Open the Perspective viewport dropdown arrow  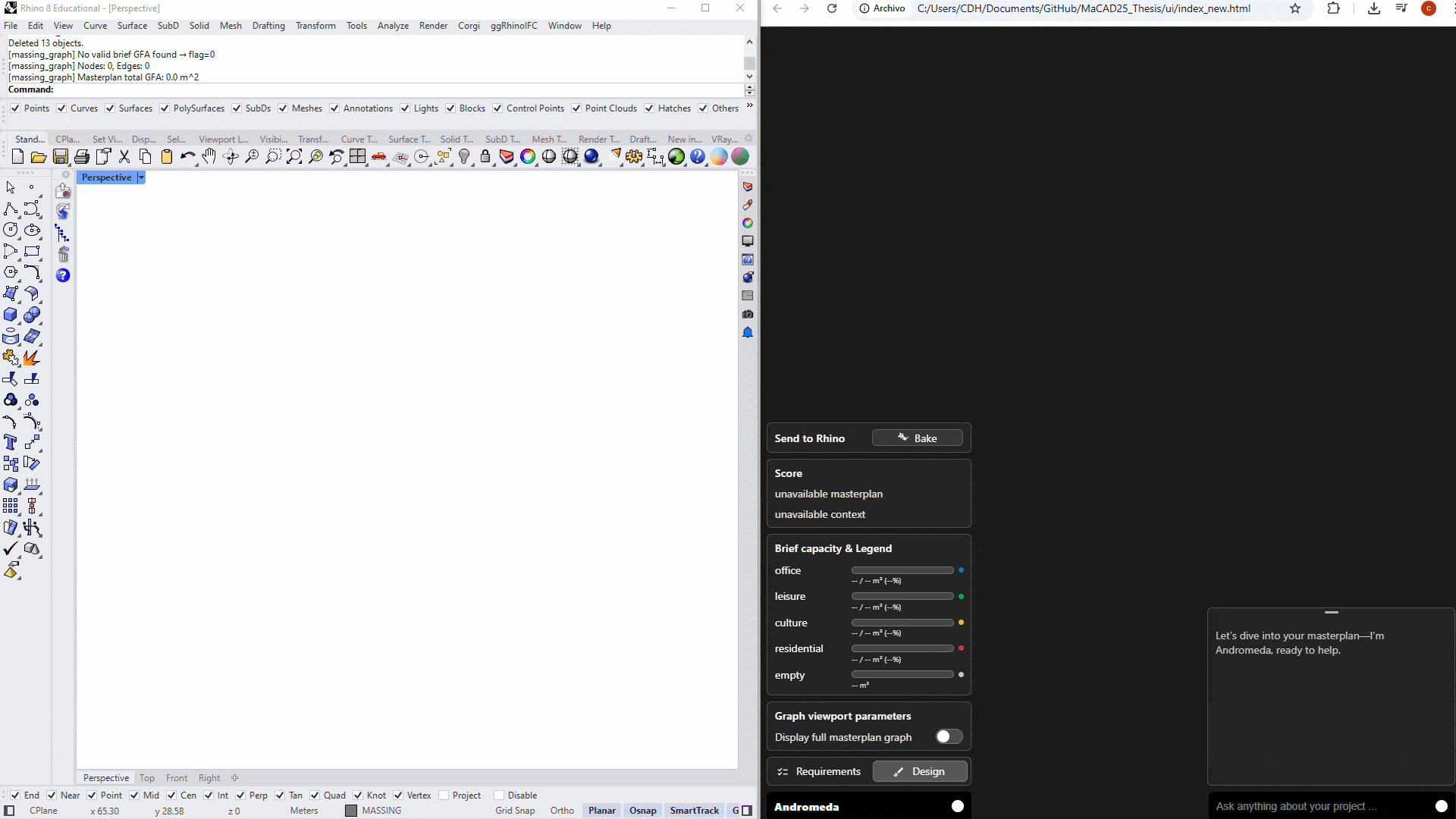coord(141,177)
